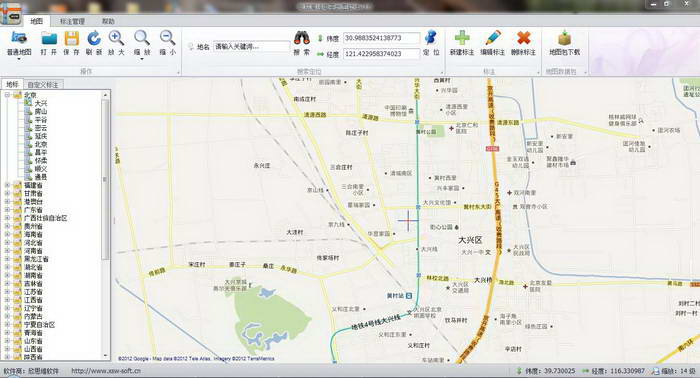Switch to the 标注管理 ribbon tab
This screenshot has height=378, width=700.
pyautogui.click(x=72, y=21)
